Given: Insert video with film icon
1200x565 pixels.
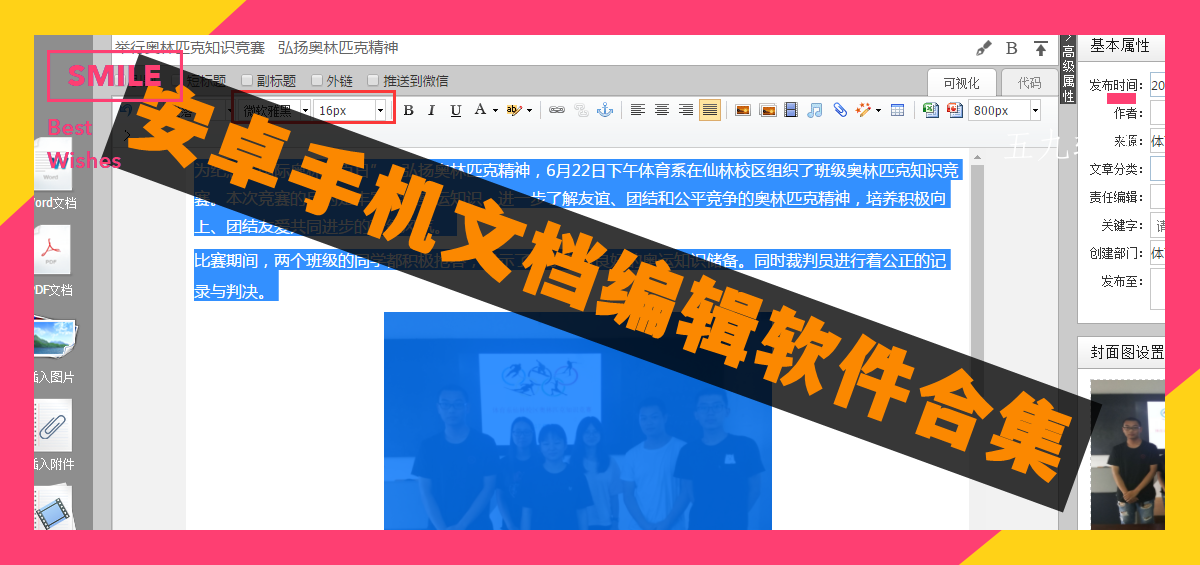Looking at the screenshot, I should tap(791, 110).
